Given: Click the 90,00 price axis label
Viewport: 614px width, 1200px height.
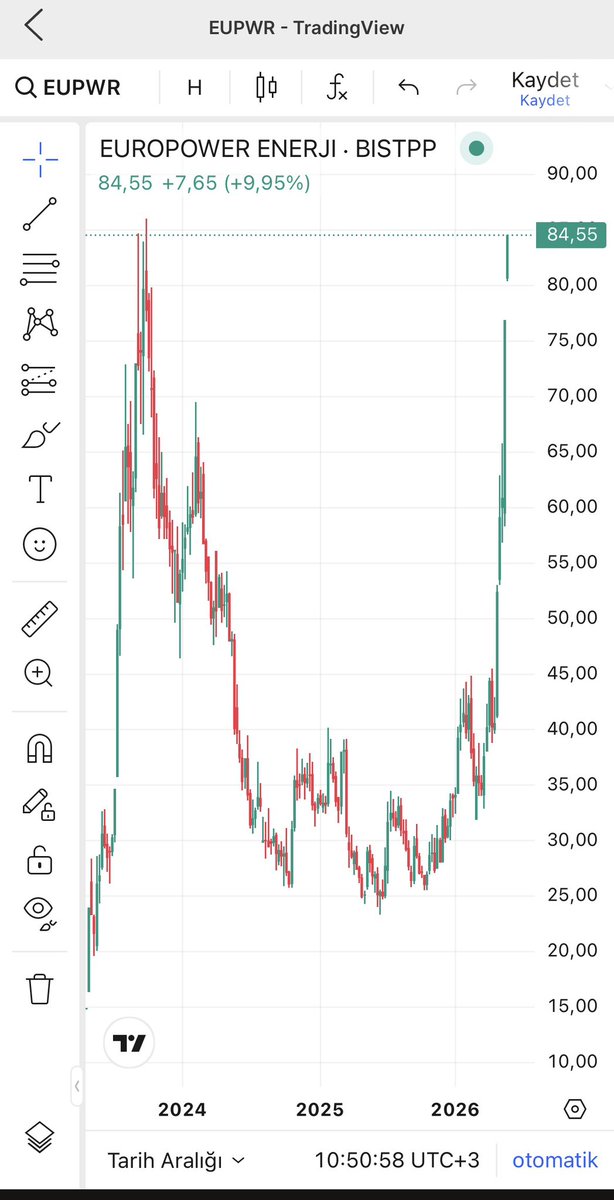Looking at the screenshot, I should click(571, 174).
